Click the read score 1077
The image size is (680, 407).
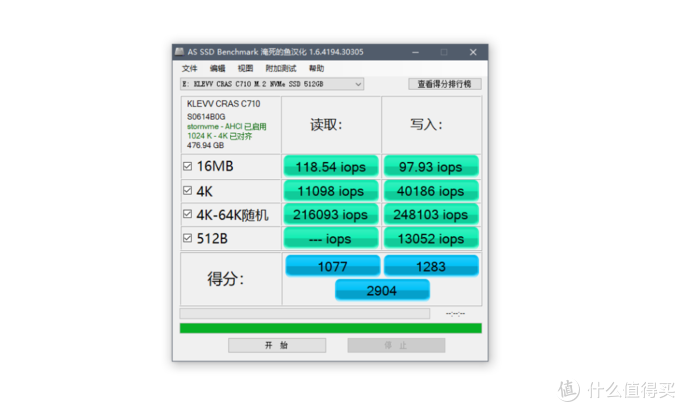pos(333,266)
